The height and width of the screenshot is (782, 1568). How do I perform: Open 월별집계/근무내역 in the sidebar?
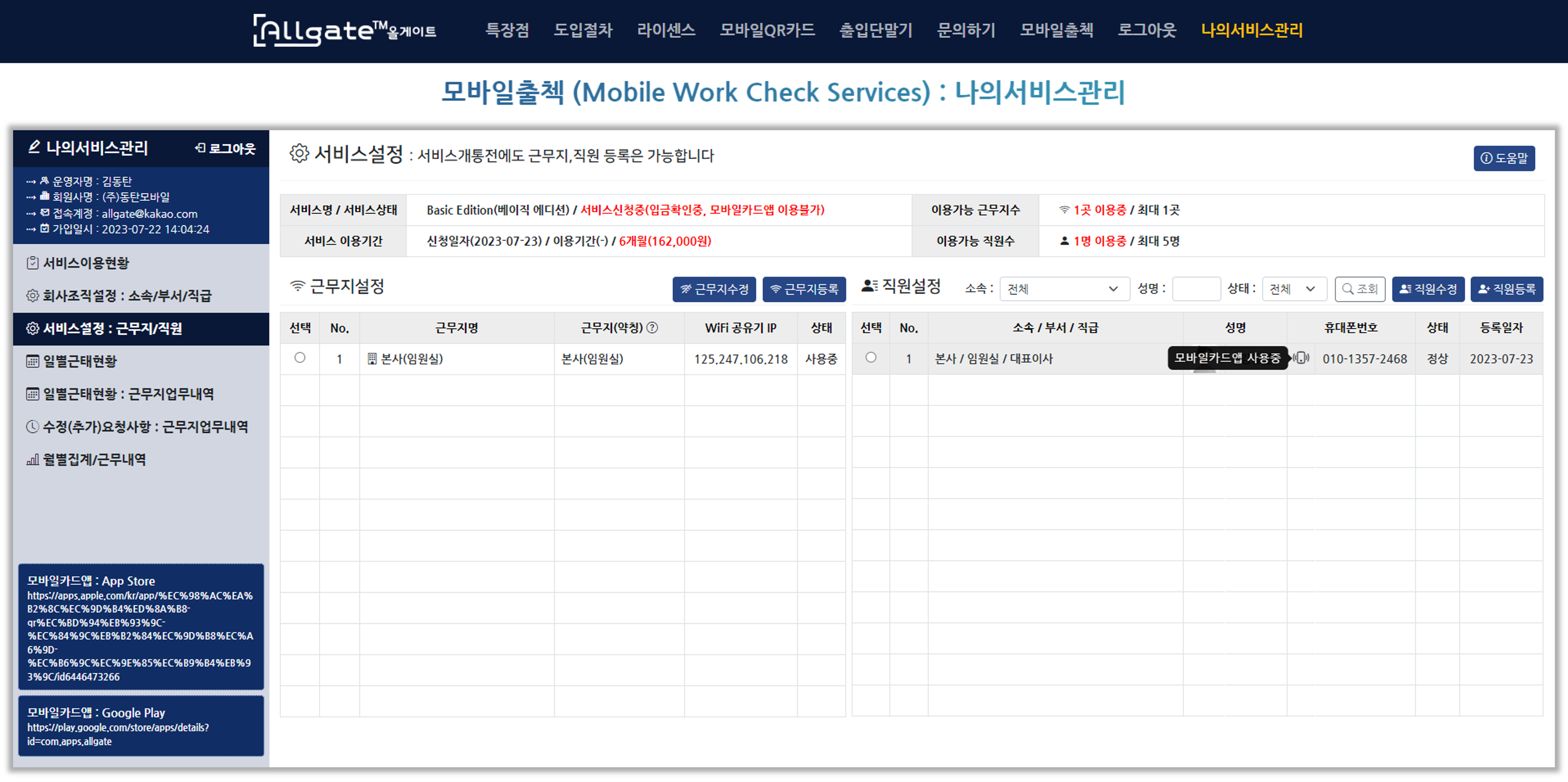click(x=94, y=460)
